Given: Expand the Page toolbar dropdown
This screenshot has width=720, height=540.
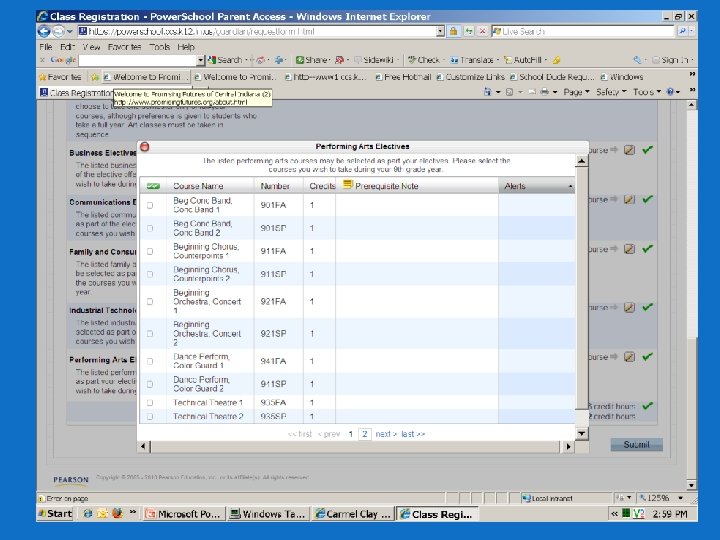Looking at the screenshot, I should coord(576,92).
